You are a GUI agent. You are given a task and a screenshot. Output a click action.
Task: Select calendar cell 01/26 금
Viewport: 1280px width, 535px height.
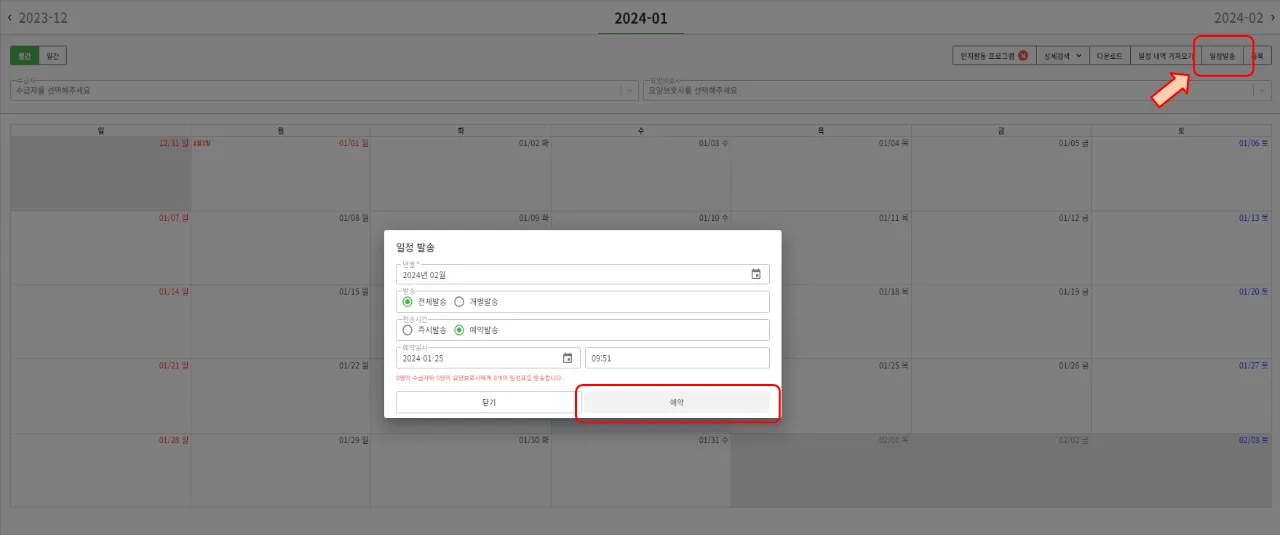click(1001, 395)
